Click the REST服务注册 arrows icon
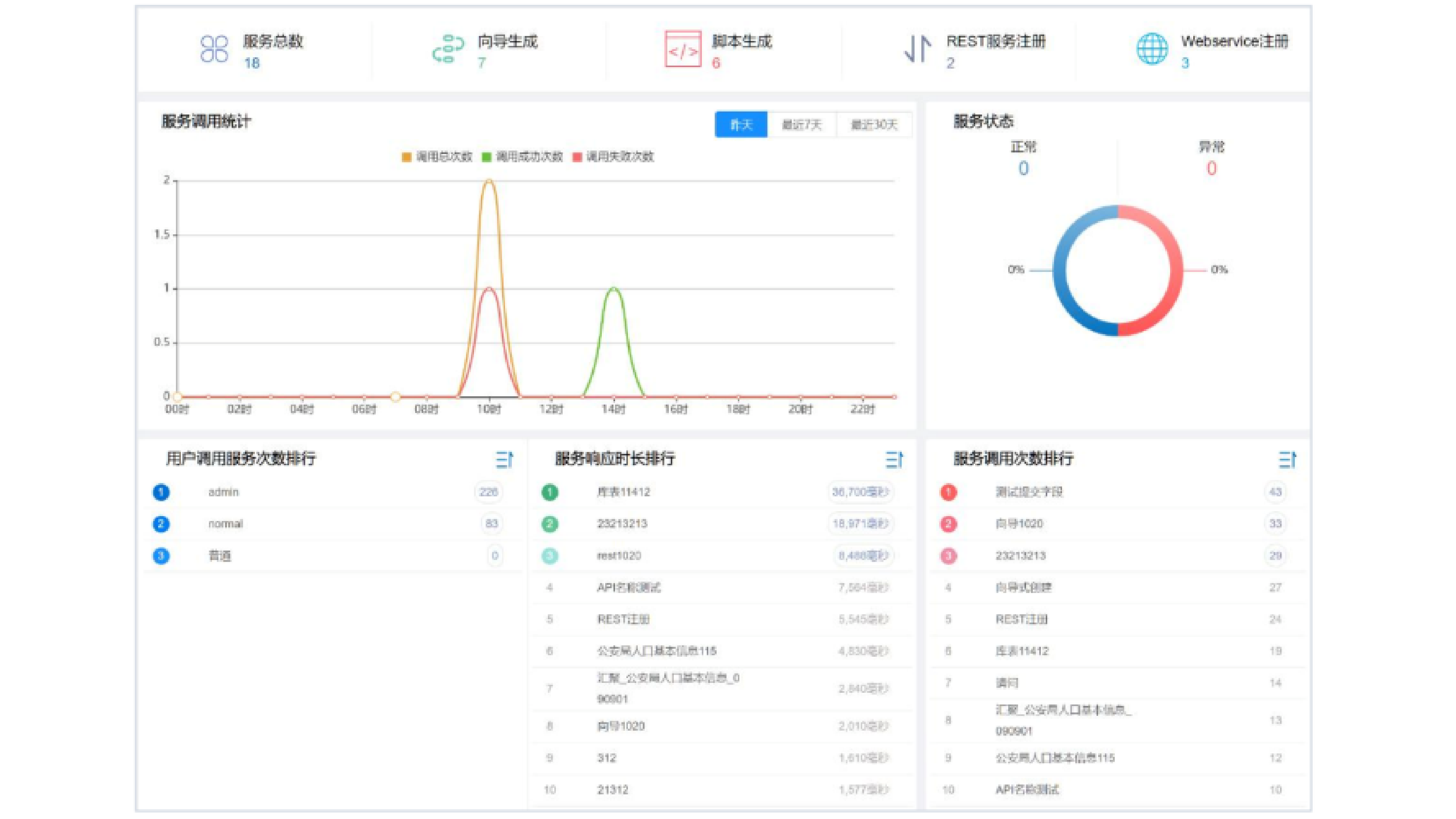1456x819 pixels. [917, 49]
